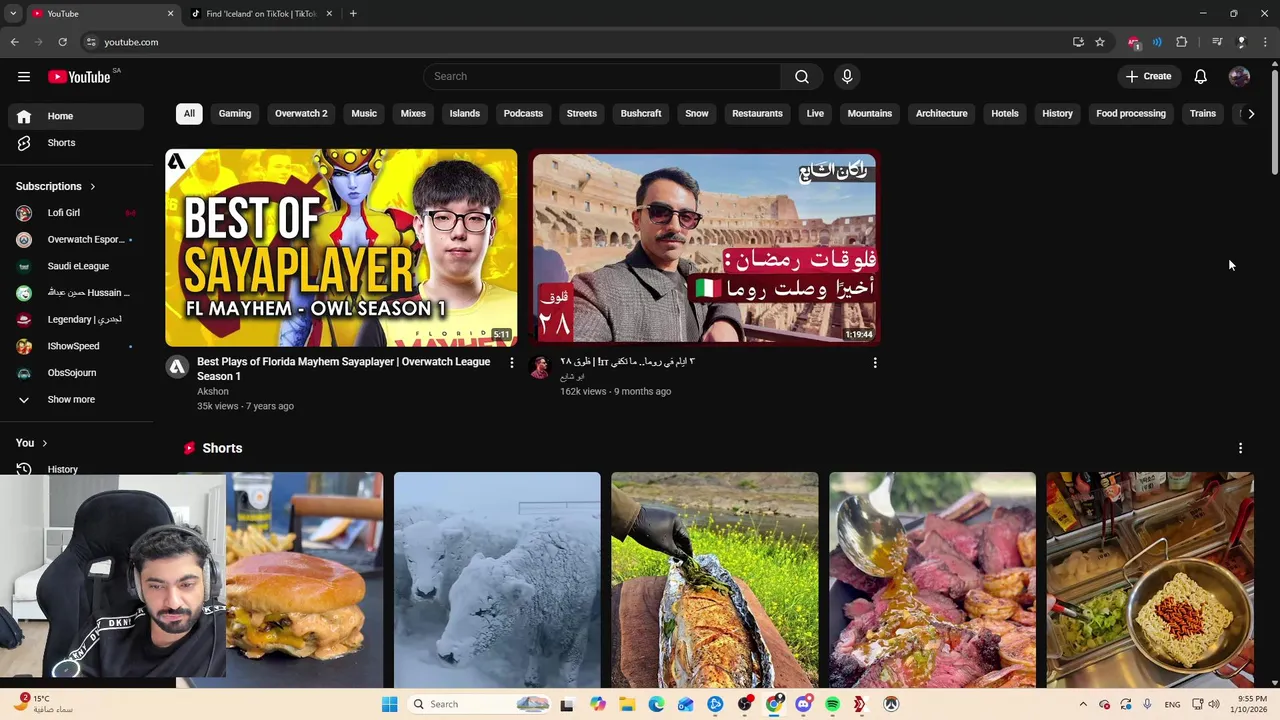Open the Extensions puzzle icon
Viewport: 1280px width, 720px height.
tap(1182, 42)
